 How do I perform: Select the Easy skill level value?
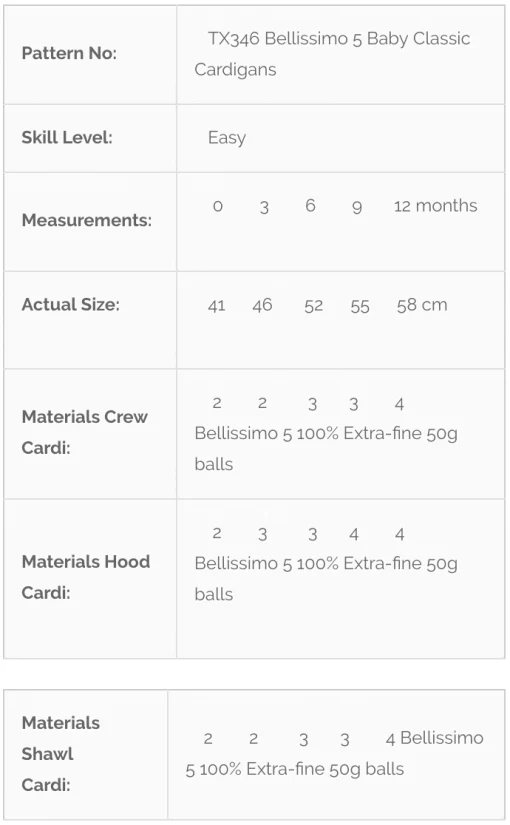(x=227, y=138)
